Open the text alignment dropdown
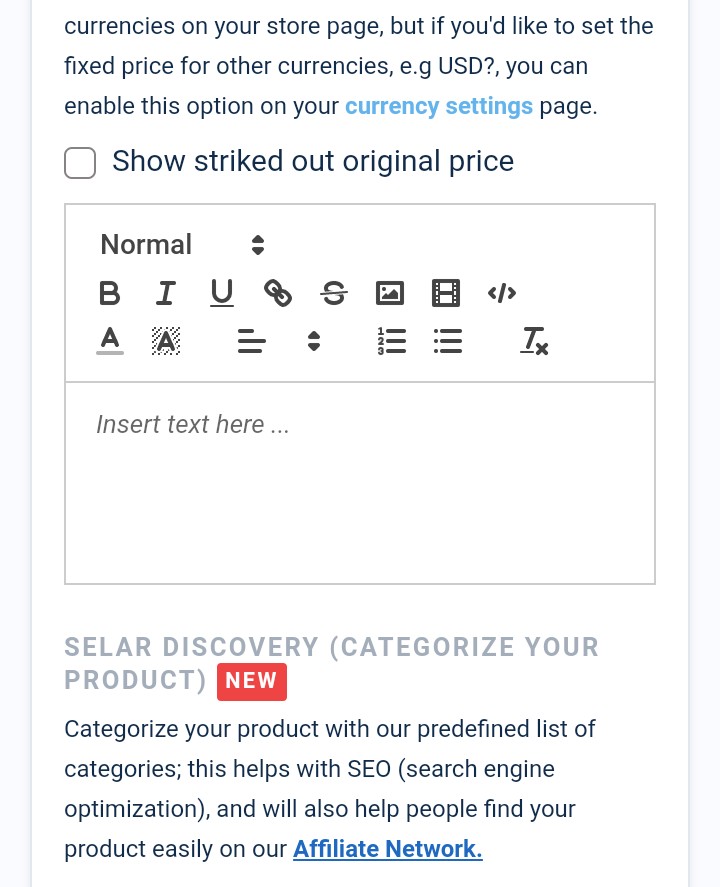This screenshot has height=887, width=720. point(252,341)
